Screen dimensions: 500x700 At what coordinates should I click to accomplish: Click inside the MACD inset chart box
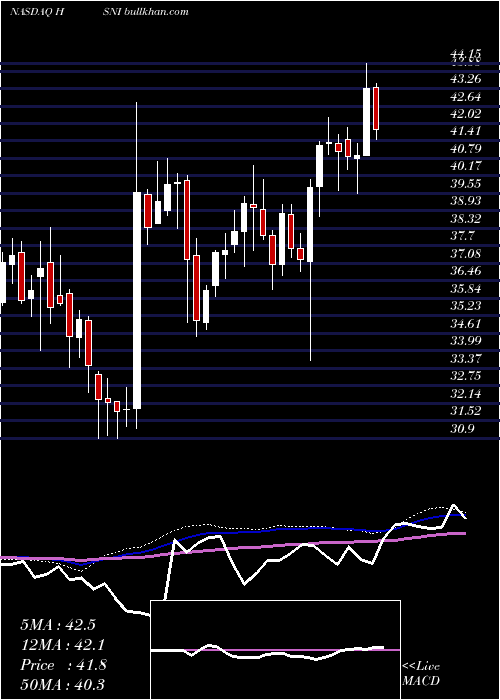[x=275, y=650]
